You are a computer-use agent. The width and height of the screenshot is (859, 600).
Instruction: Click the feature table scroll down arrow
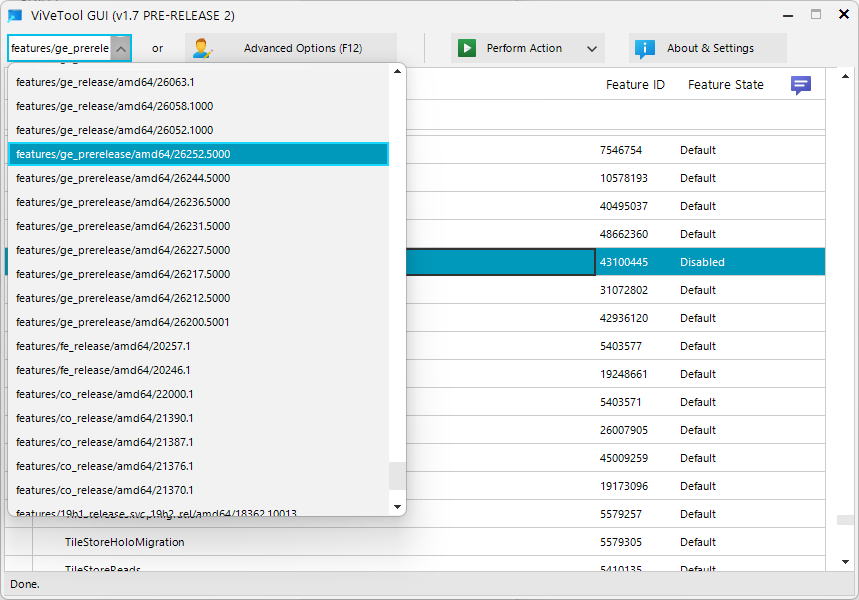pos(845,562)
